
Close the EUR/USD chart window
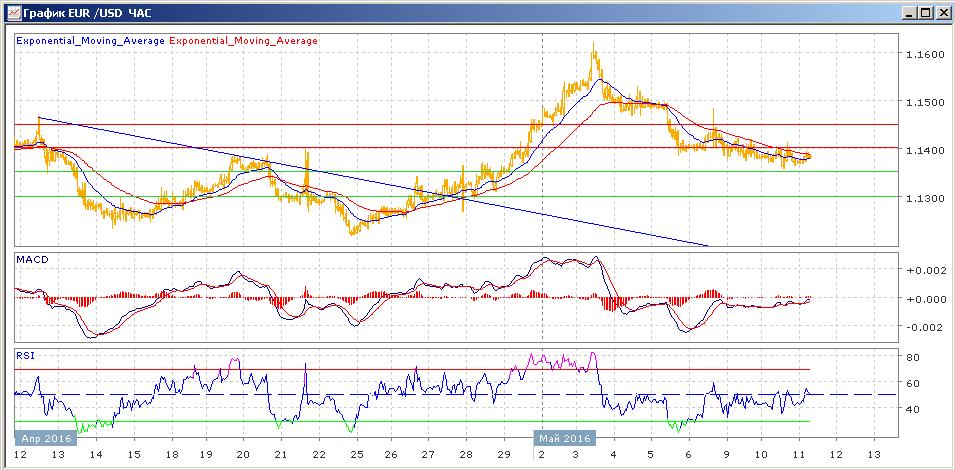(941, 13)
